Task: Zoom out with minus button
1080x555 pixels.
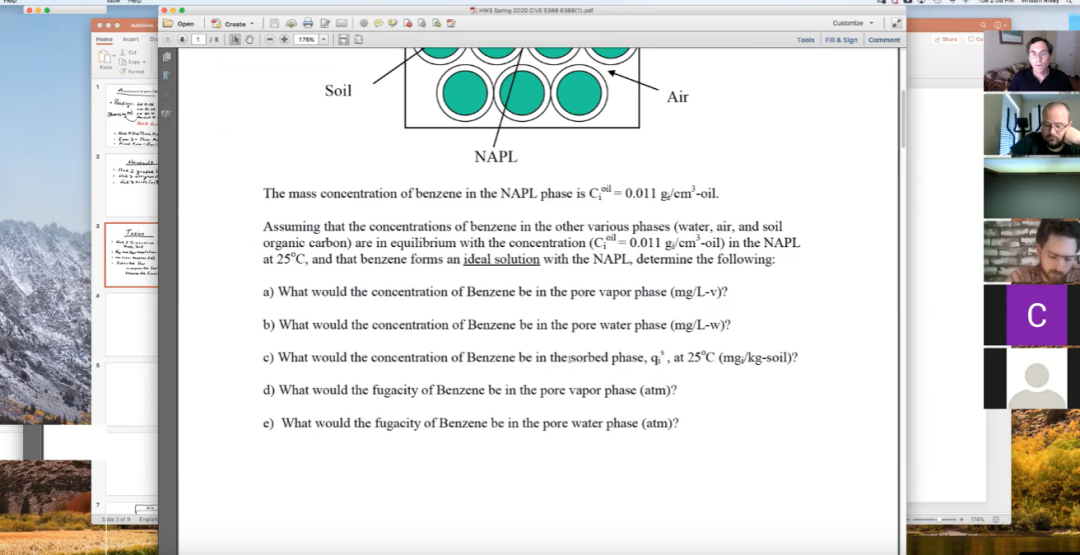Action: click(x=270, y=39)
